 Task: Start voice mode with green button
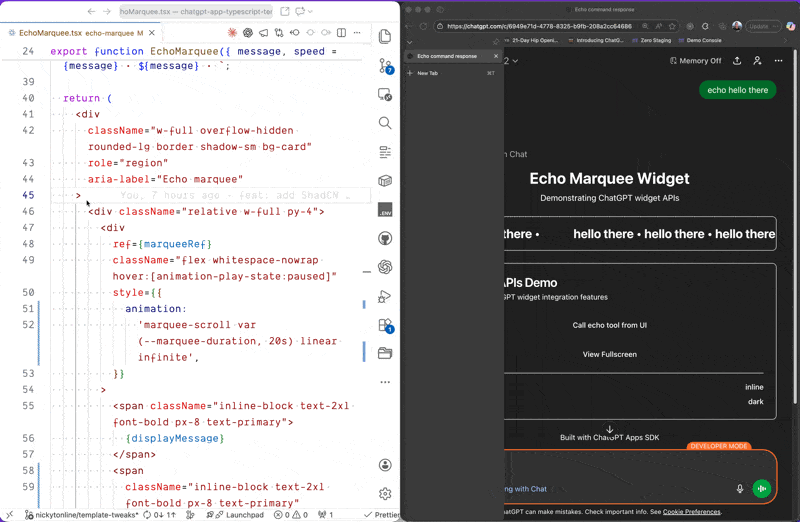(762, 488)
